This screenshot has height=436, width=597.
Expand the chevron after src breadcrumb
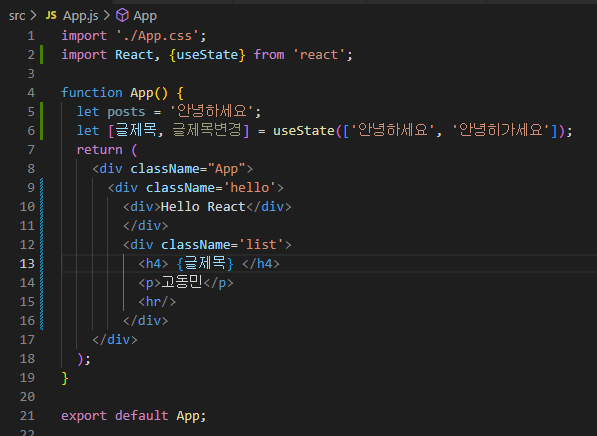tap(34, 16)
